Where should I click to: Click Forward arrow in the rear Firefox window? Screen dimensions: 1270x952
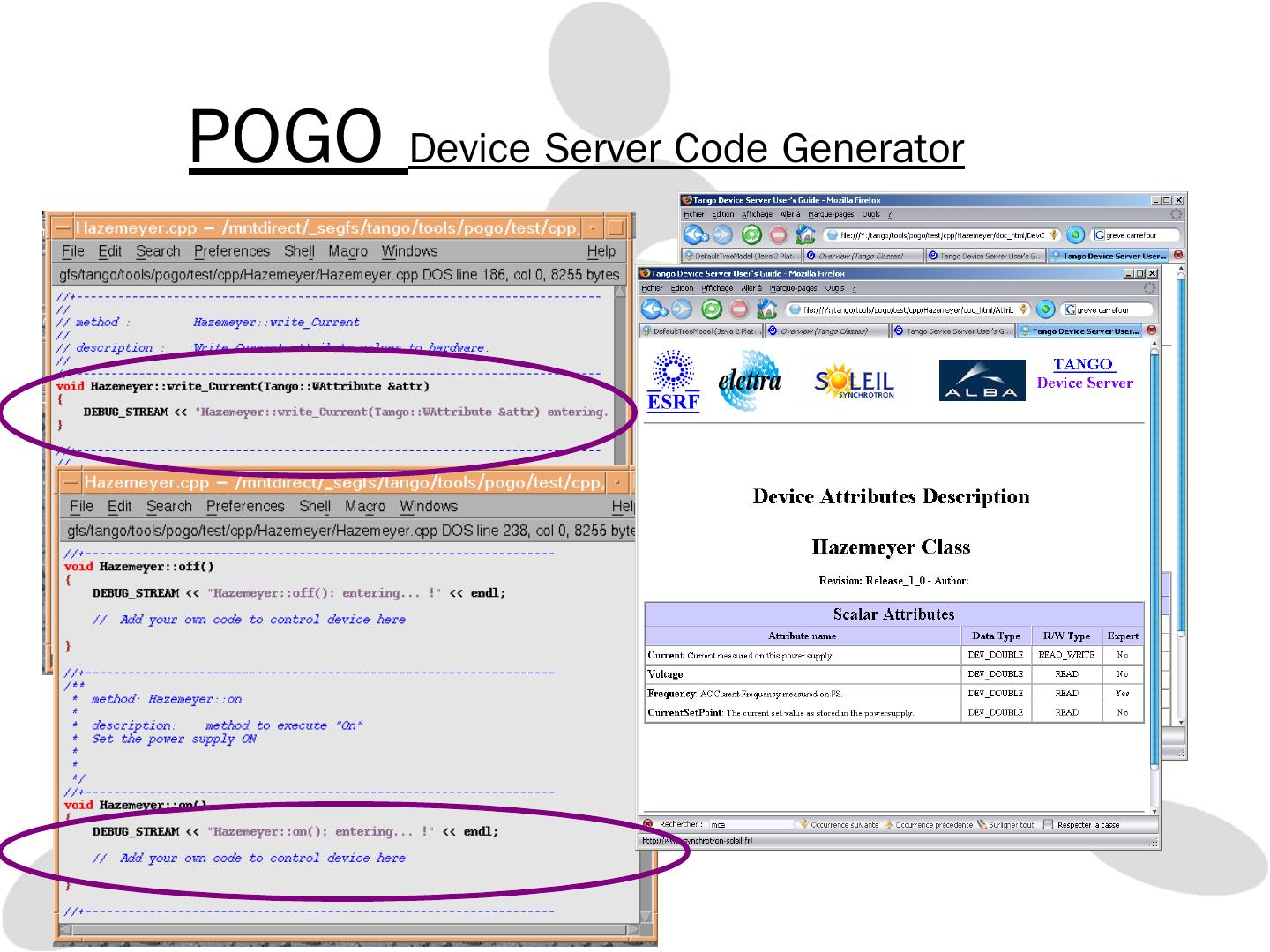point(722,235)
